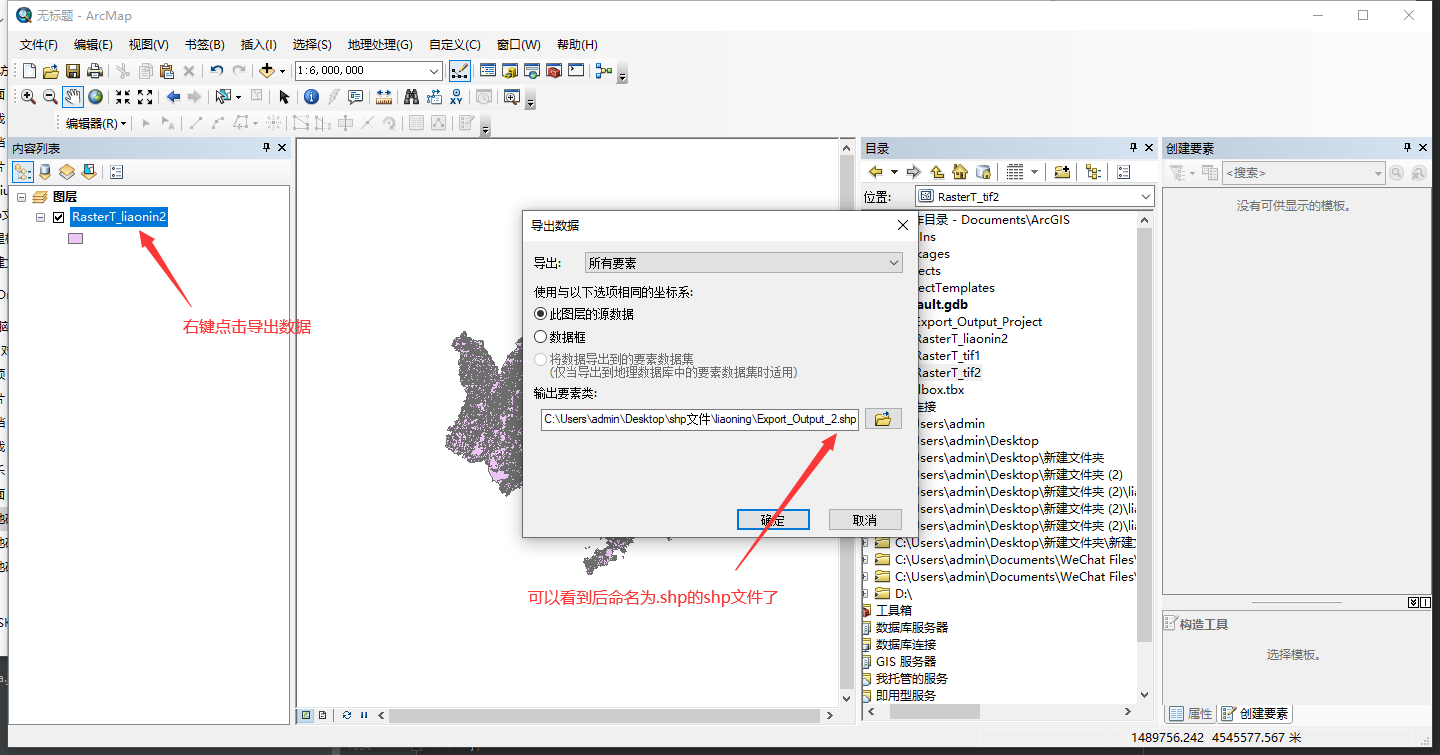Open the Identify tool
The width and height of the screenshot is (1440, 755).
pyautogui.click(x=310, y=97)
